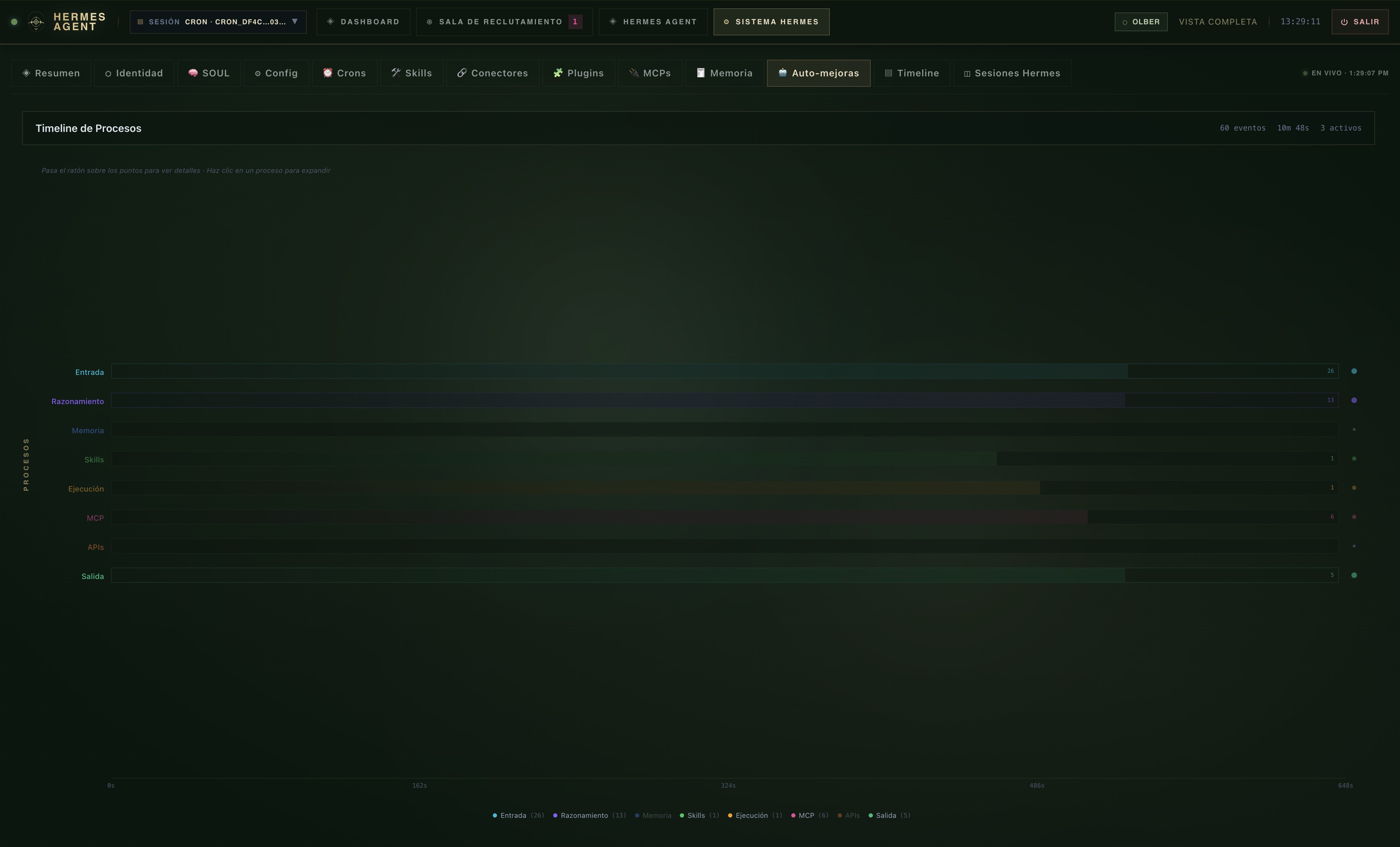
Task: Open Sesiones Hermes section
Action: coord(1012,73)
